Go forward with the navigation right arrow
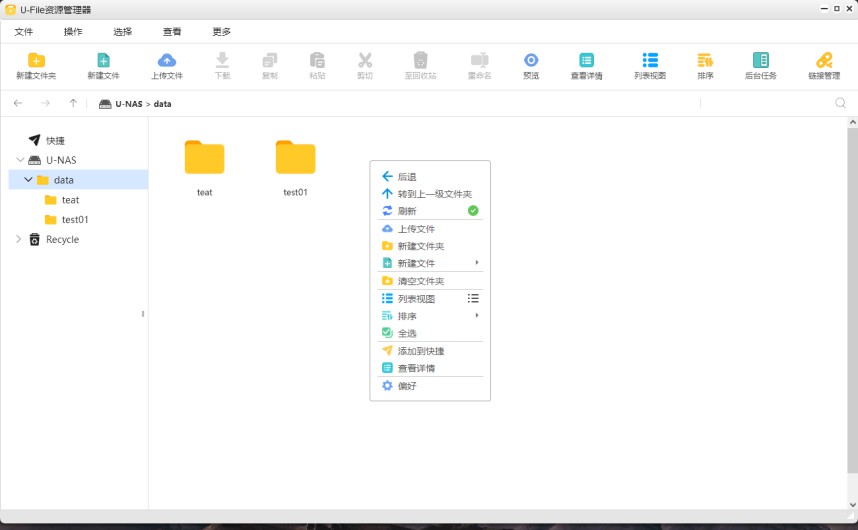The image size is (858, 530). coord(45,103)
